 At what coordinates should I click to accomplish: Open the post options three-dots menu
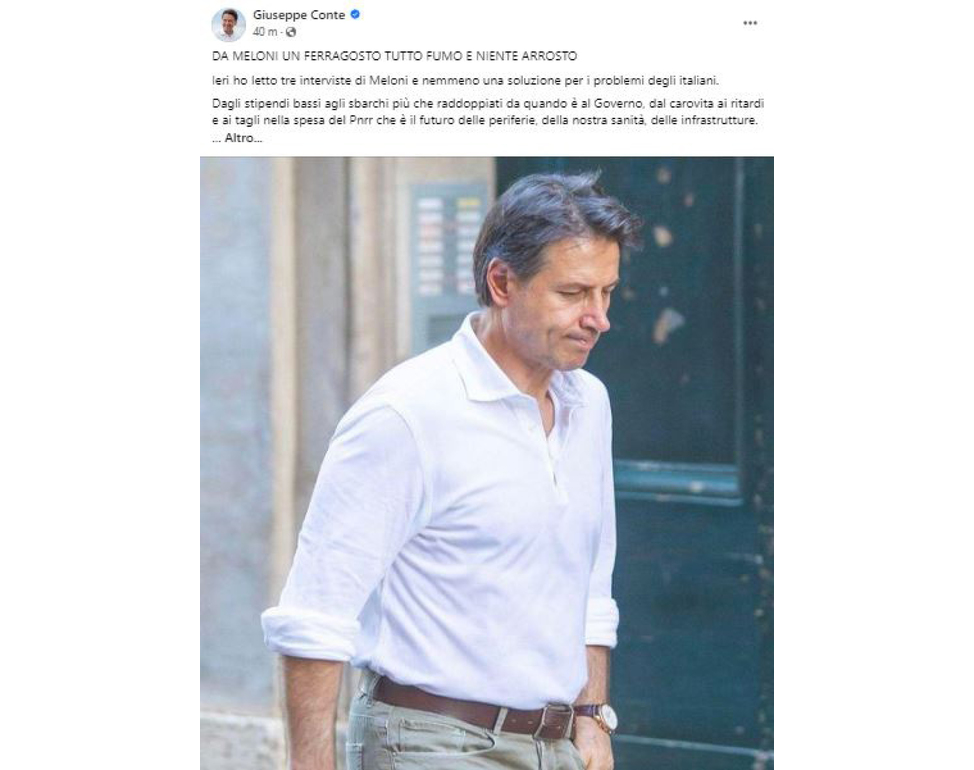(x=750, y=23)
